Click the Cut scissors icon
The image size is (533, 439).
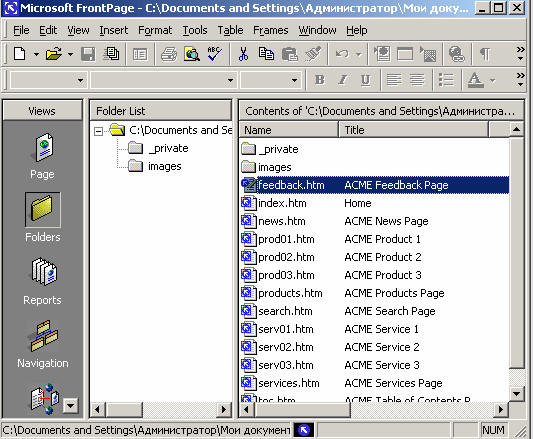coord(243,54)
